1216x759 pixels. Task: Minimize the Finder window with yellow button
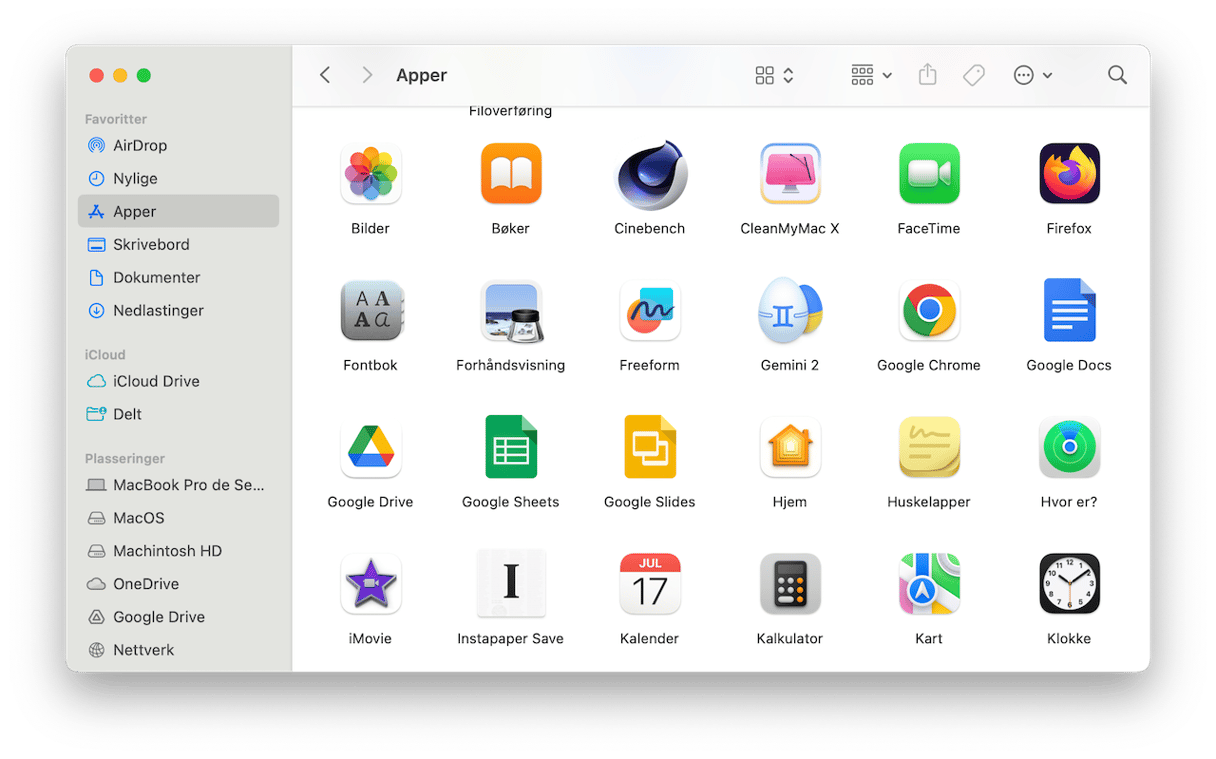[120, 75]
